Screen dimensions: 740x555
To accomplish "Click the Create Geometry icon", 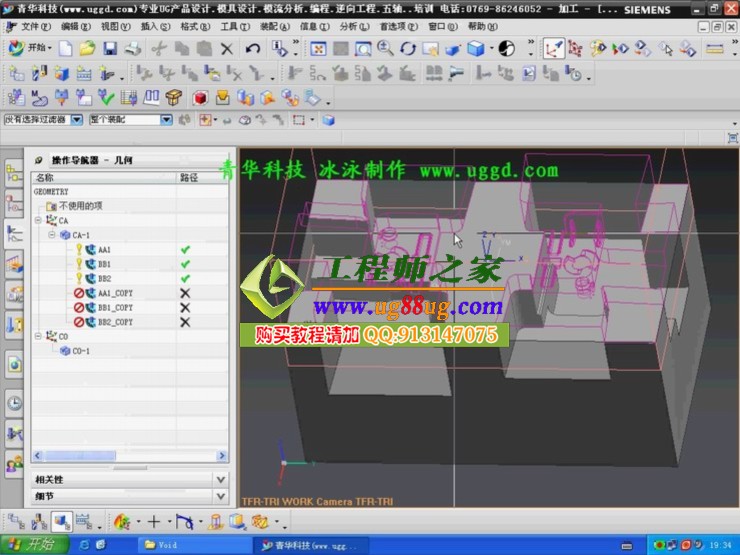I will pyautogui.click(x=61, y=74).
